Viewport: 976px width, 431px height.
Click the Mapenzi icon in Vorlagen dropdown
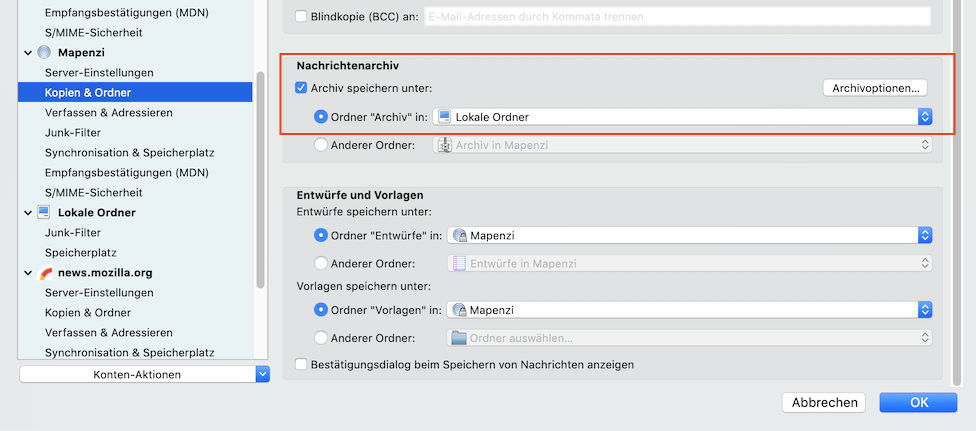coord(460,310)
